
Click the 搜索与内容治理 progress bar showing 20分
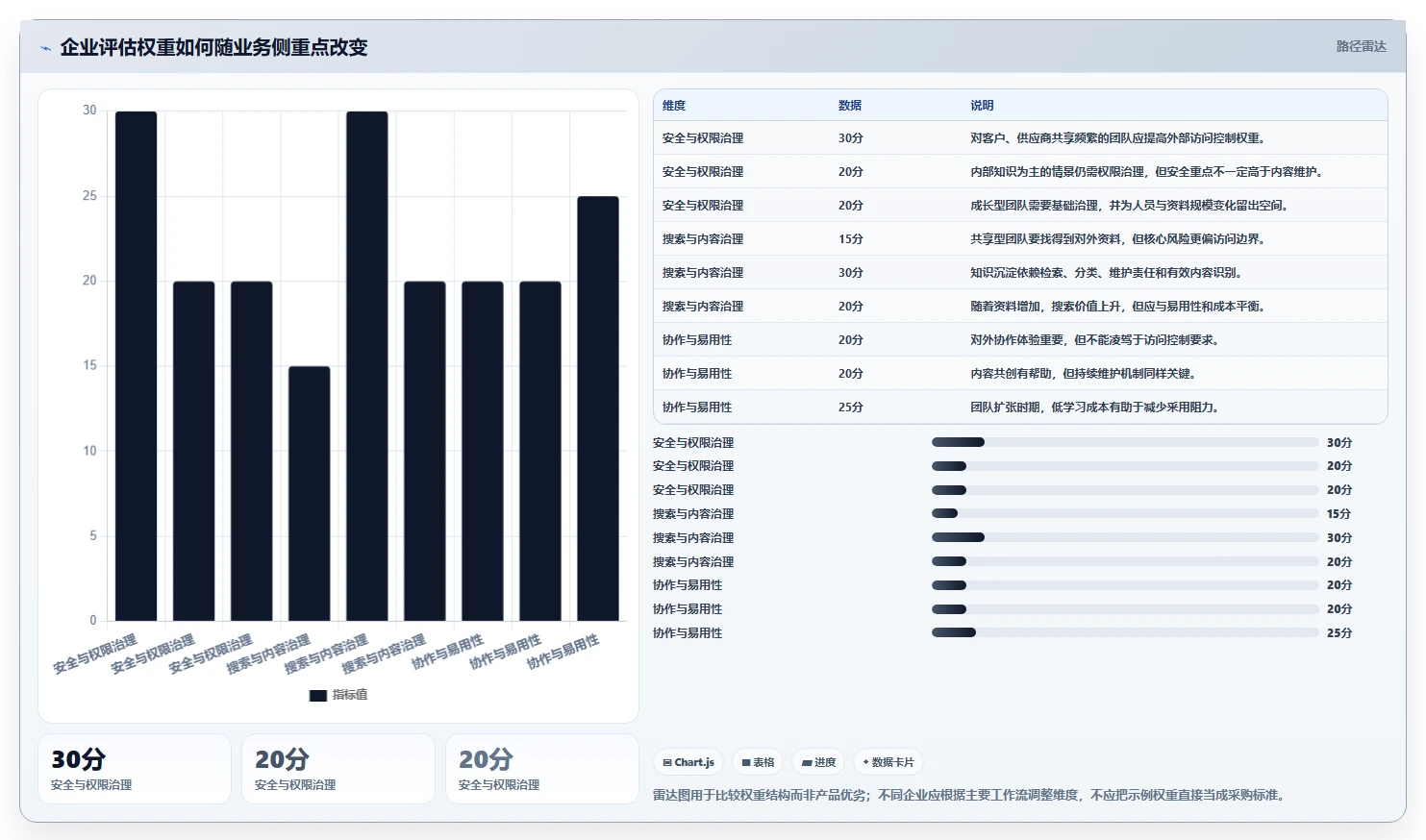coord(1125,561)
